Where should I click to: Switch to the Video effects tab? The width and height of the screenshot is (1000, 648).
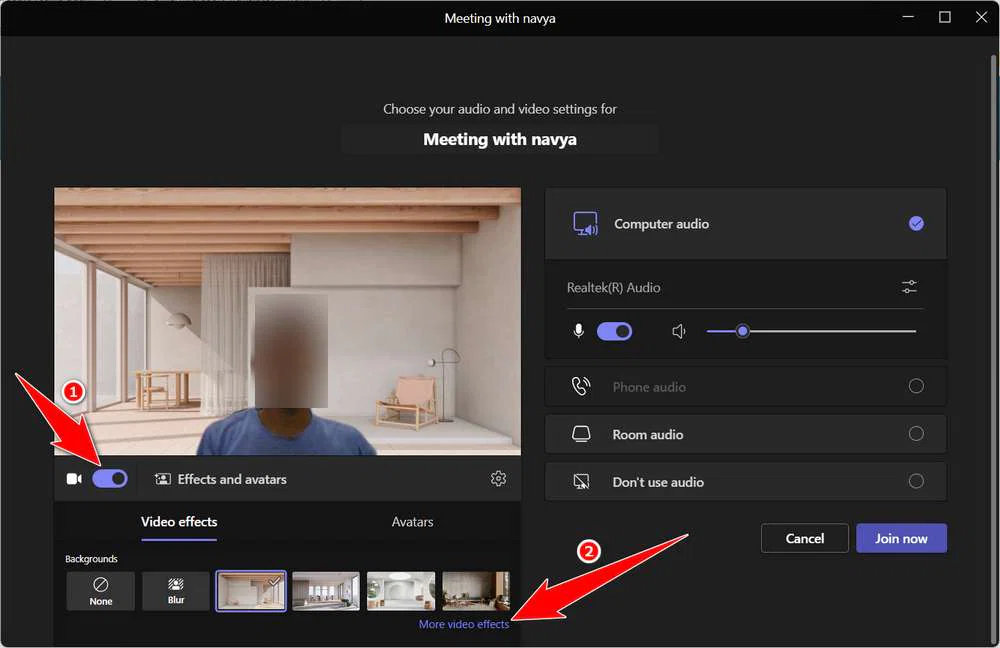(x=178, y=521)
